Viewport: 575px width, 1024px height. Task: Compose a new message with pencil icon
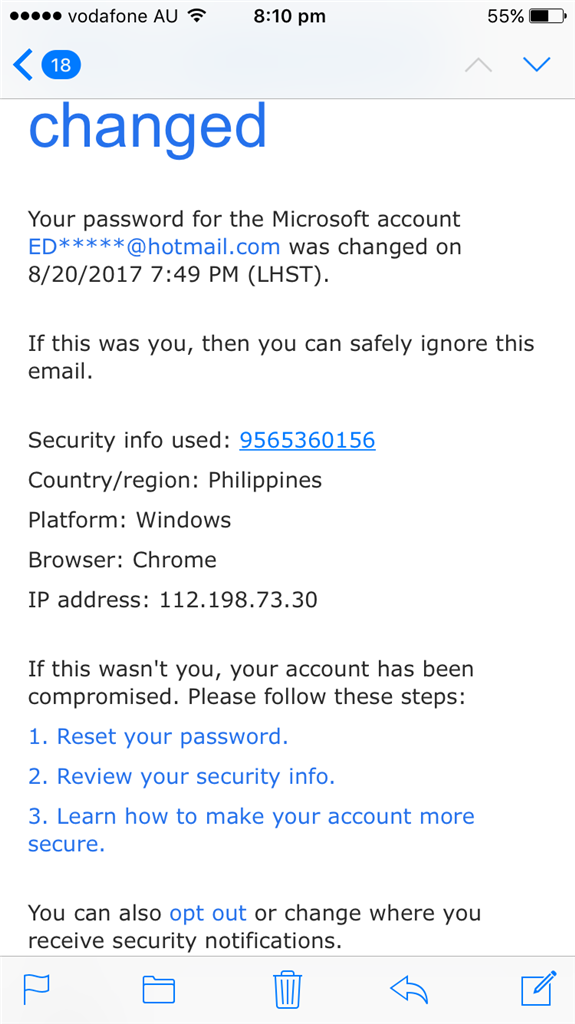coord(538,987)
